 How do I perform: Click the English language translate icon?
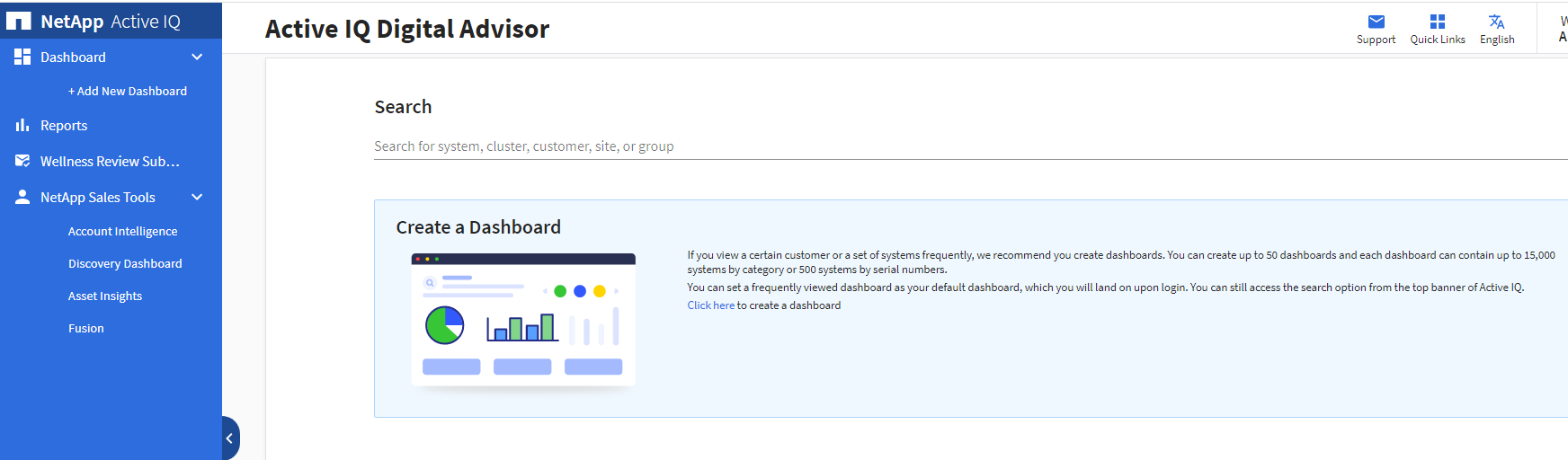[1496, 22]
